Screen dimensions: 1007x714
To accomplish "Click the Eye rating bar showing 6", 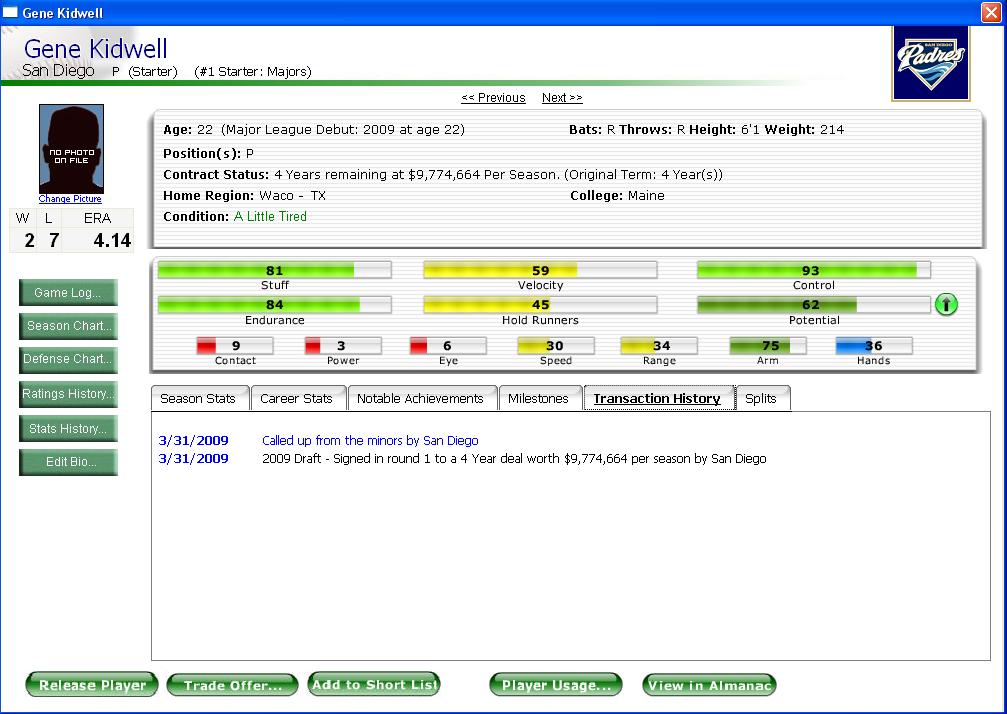I will pos(448,345).
